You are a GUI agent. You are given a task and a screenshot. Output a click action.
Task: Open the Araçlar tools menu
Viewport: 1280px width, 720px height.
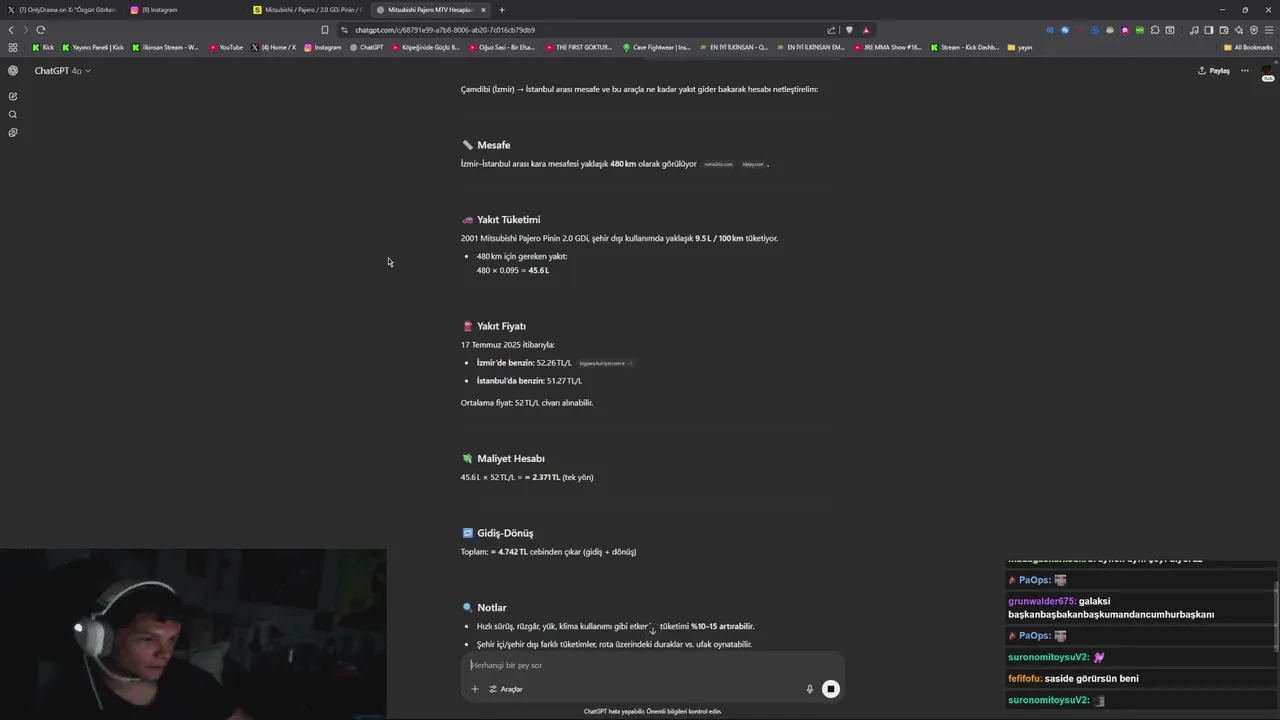tap(506, 689)
